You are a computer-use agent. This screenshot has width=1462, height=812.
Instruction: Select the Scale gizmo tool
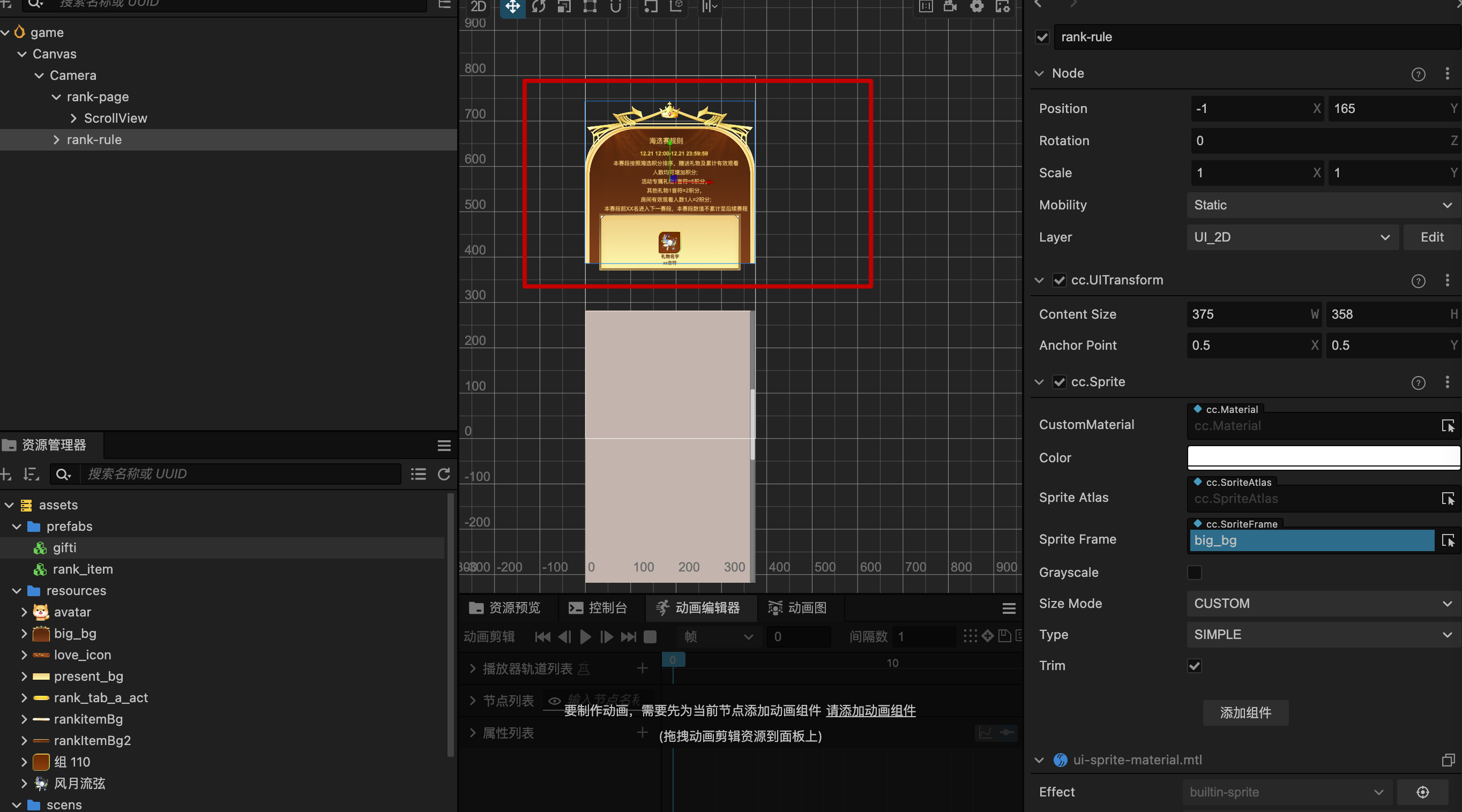tap(564, 7)
